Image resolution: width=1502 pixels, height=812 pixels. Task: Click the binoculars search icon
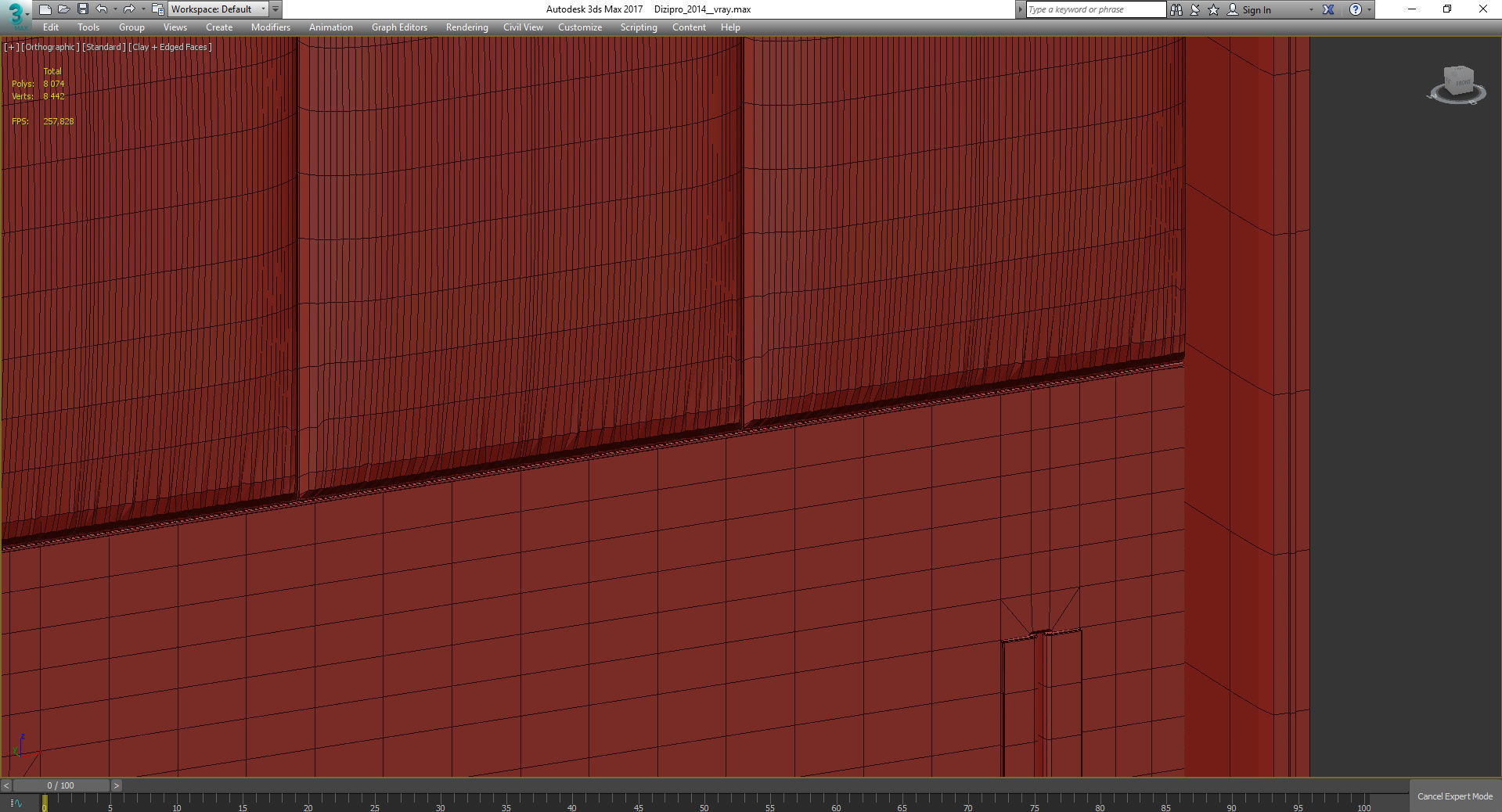point(1176,9)
